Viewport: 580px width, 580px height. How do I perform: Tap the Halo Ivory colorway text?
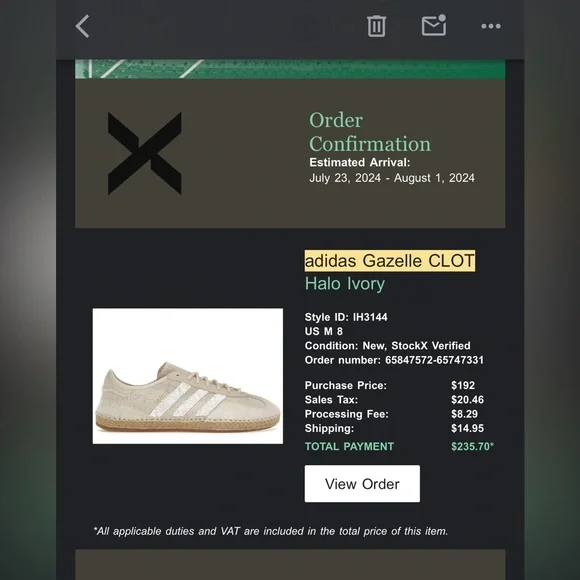[345, 284]
